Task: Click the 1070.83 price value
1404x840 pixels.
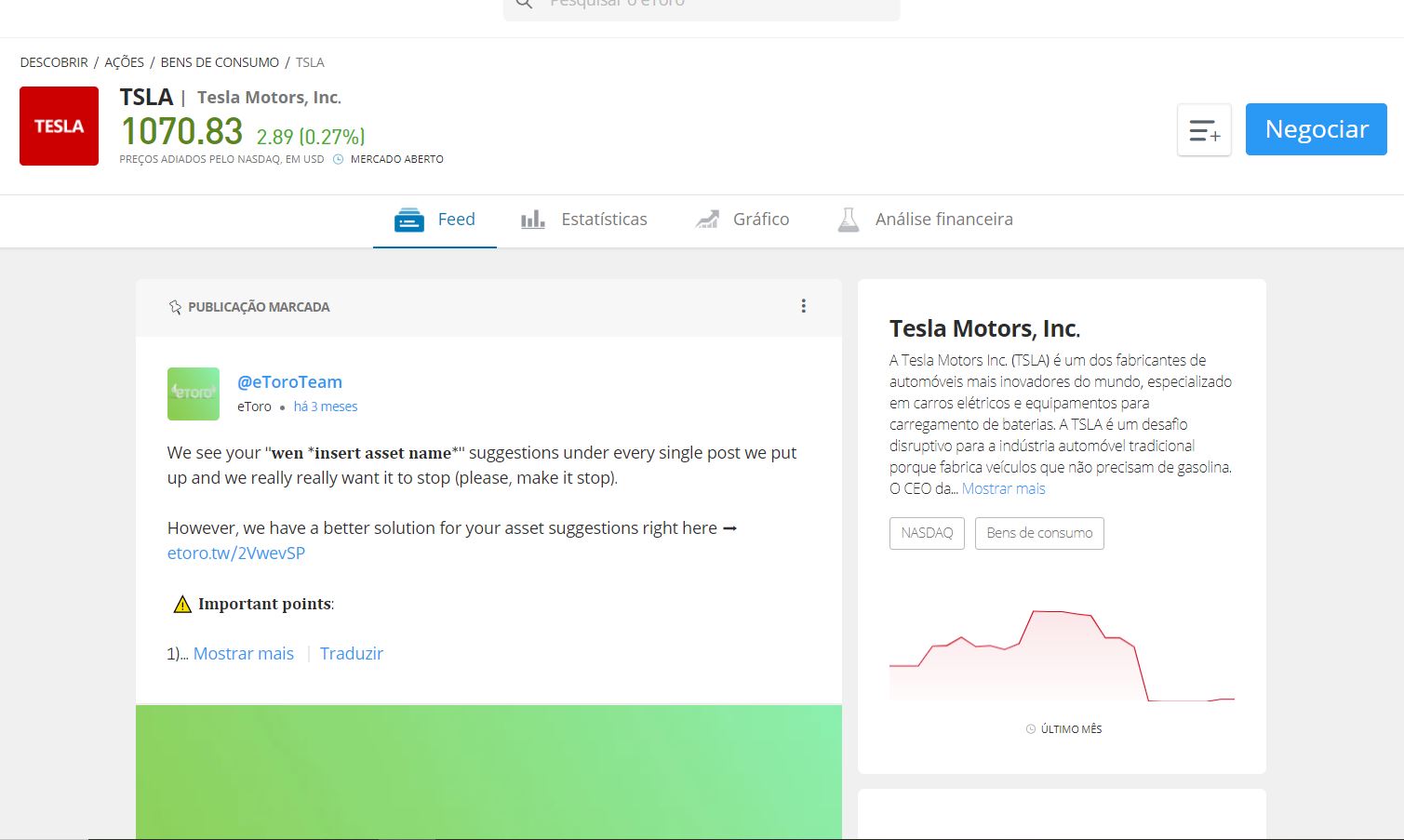Action: pyautogui.click(x=181, y=131)
